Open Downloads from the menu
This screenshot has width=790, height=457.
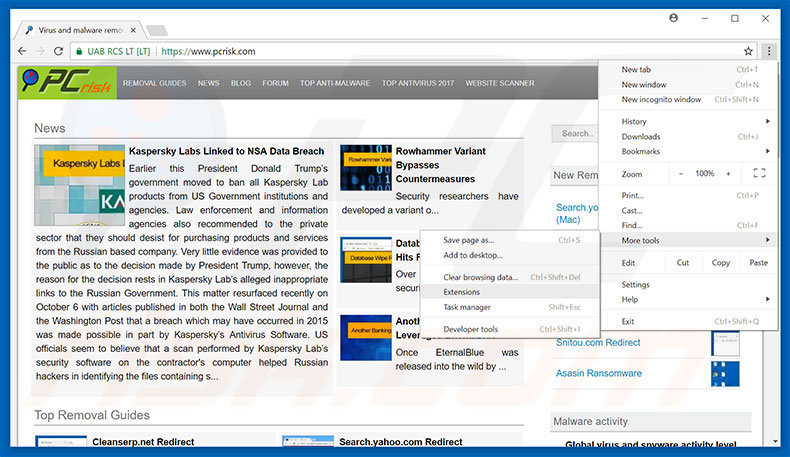click(688, 137)
